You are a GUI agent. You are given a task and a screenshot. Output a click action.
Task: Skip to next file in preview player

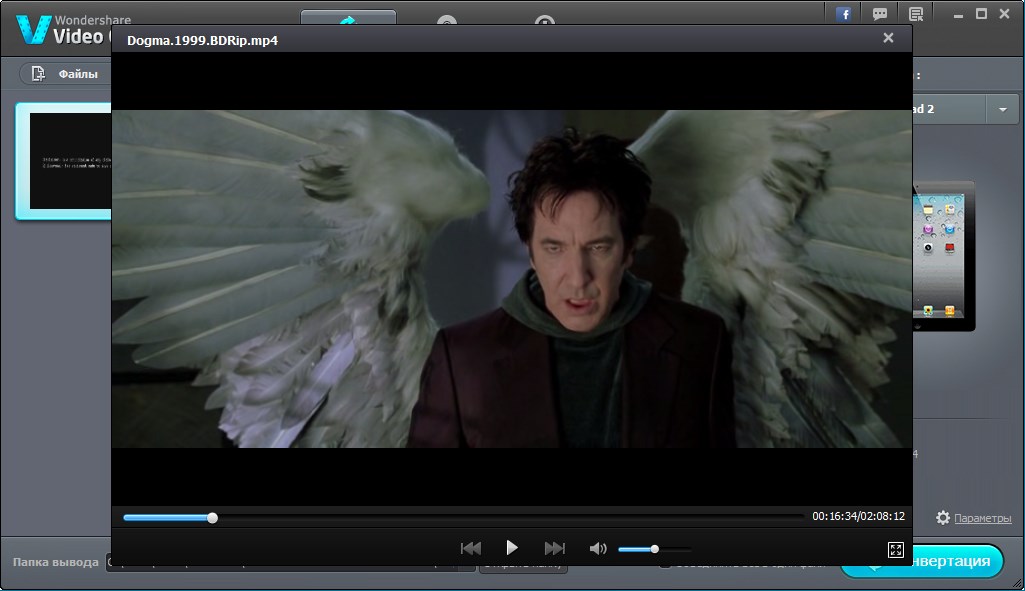(x=554, y=548)
